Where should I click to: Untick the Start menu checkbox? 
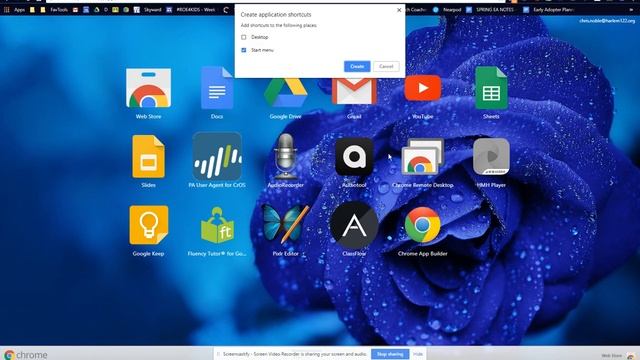point(244,50)
